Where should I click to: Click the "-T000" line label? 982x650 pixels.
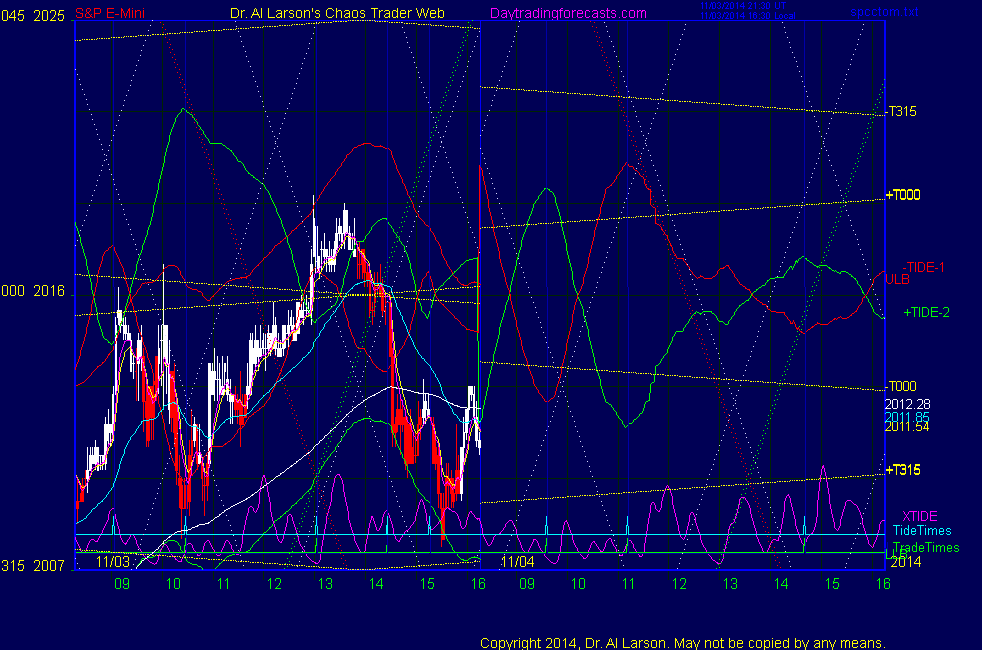tap(901, 386)
